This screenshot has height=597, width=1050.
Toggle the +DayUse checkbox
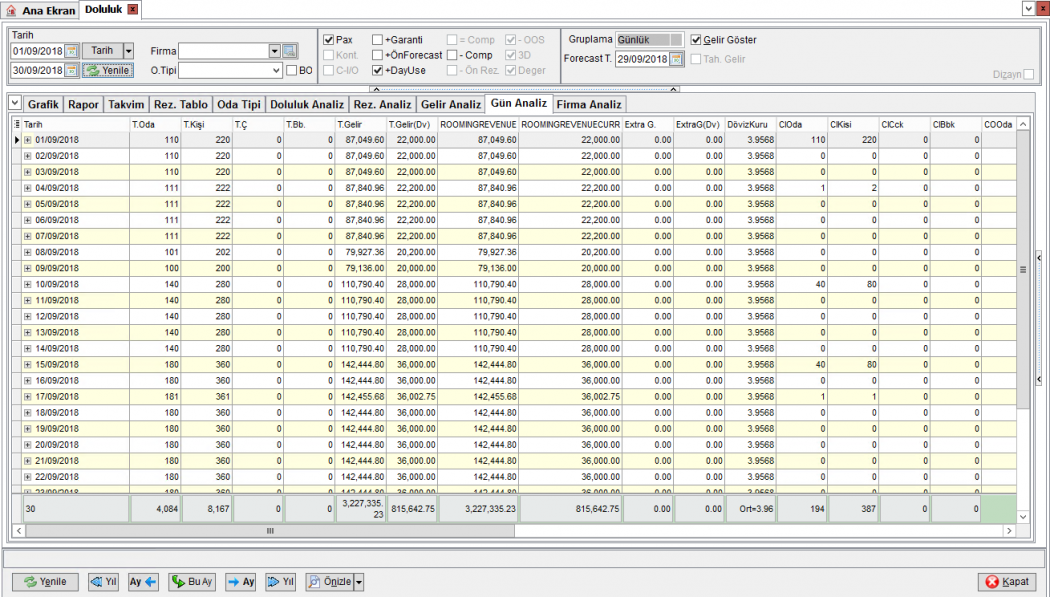378,70
